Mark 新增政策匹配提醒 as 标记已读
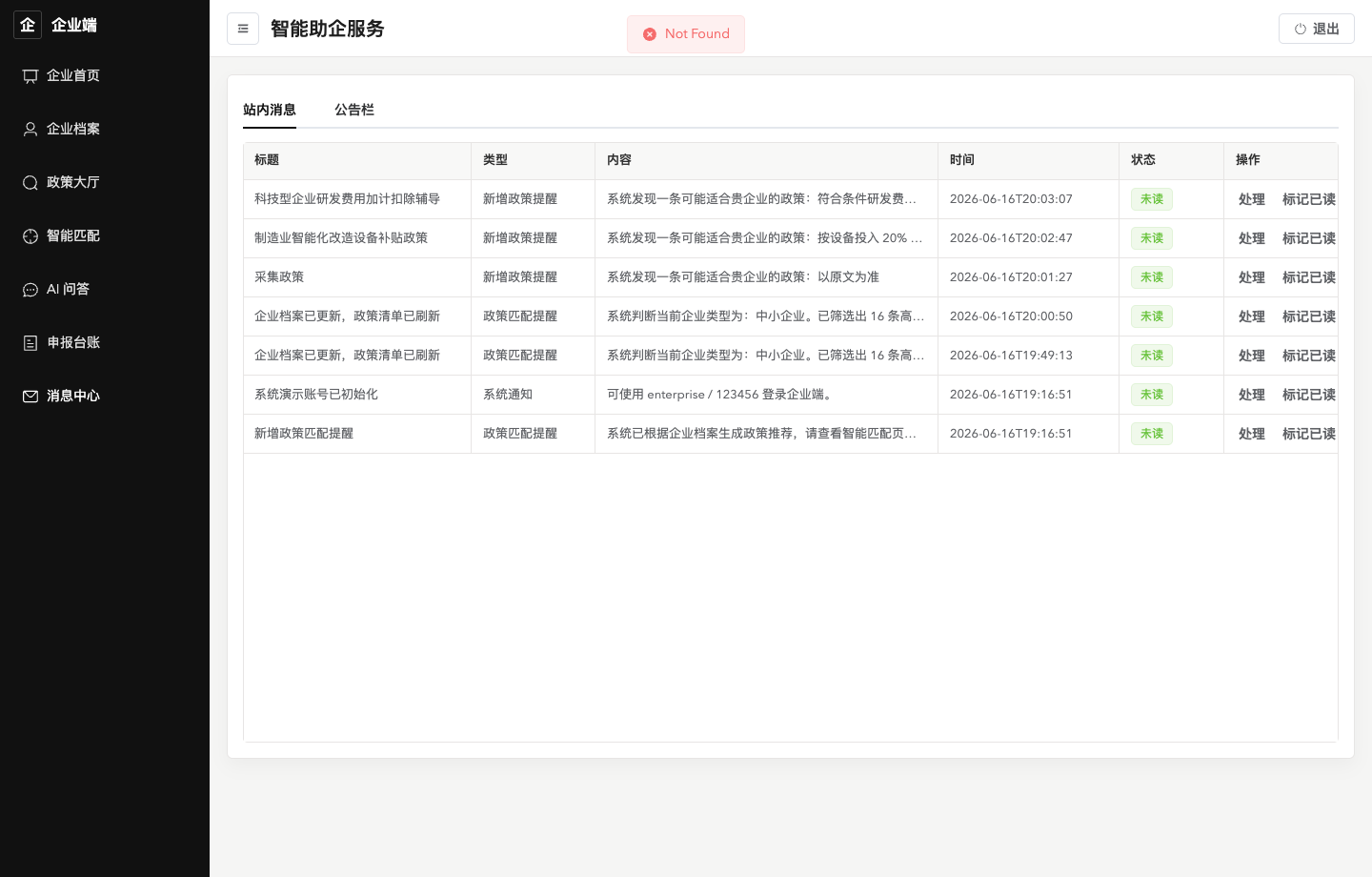The height and width of the screenshot is (877, 1372). tap(1309, 434)
